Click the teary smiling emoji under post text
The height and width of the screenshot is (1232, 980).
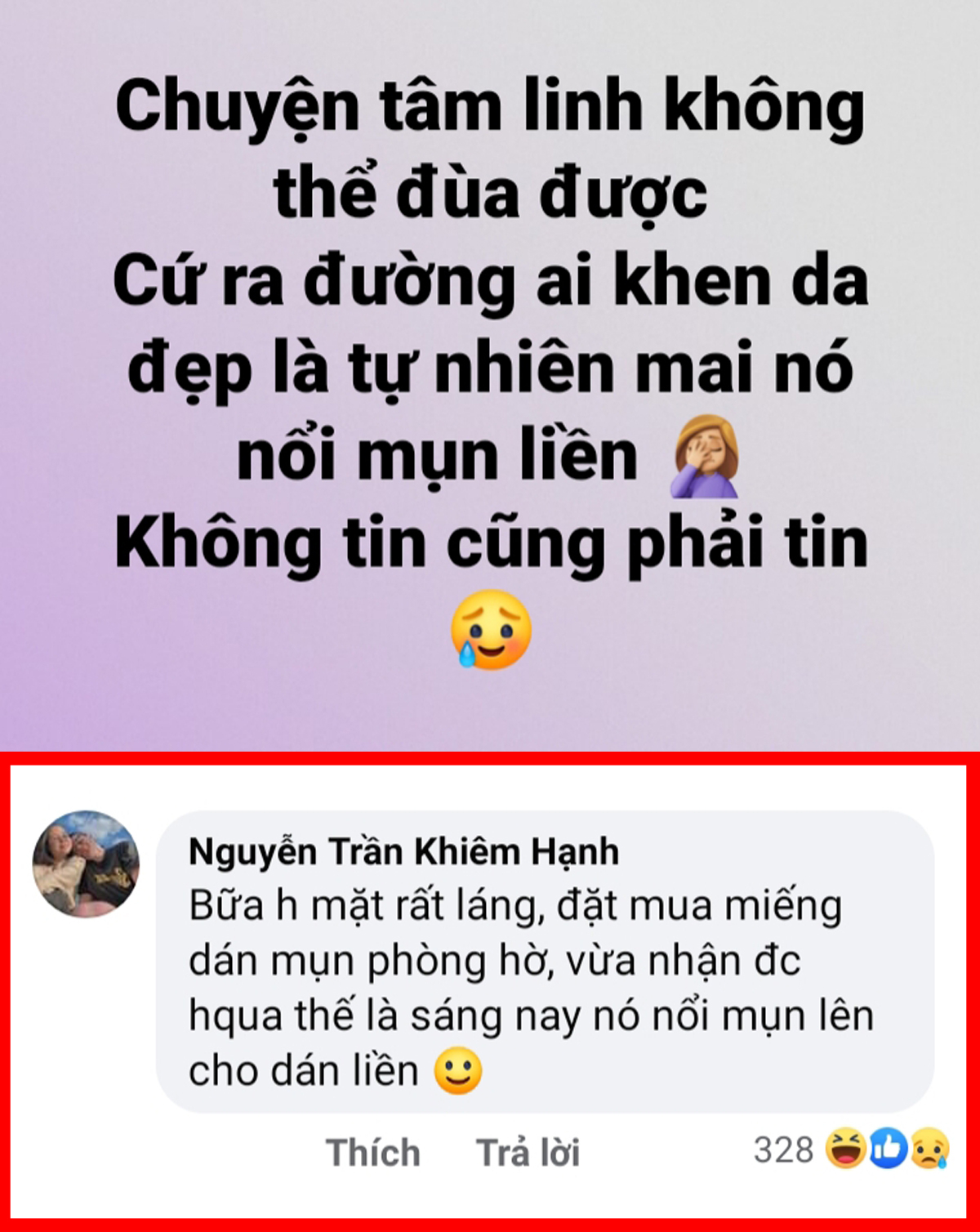point(491,630)
